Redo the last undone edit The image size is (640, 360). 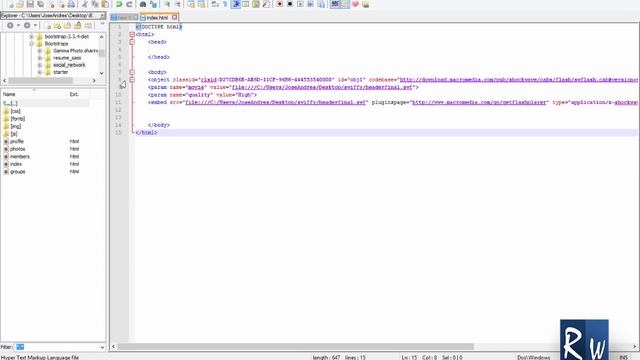[x=129, y=4]
